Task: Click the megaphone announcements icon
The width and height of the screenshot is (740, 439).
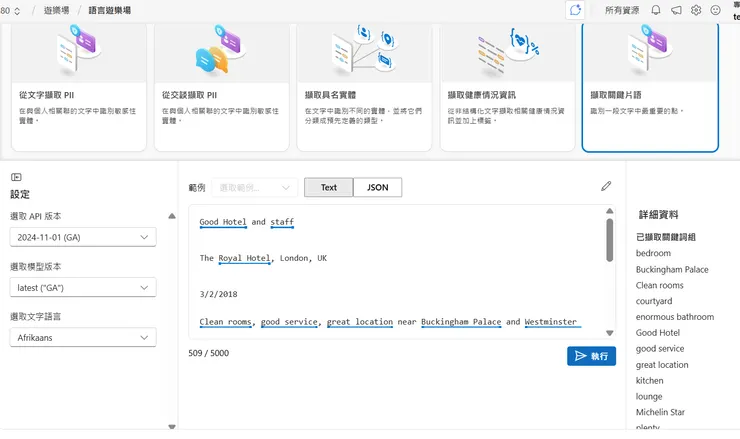Action: [x=676, y=10]
